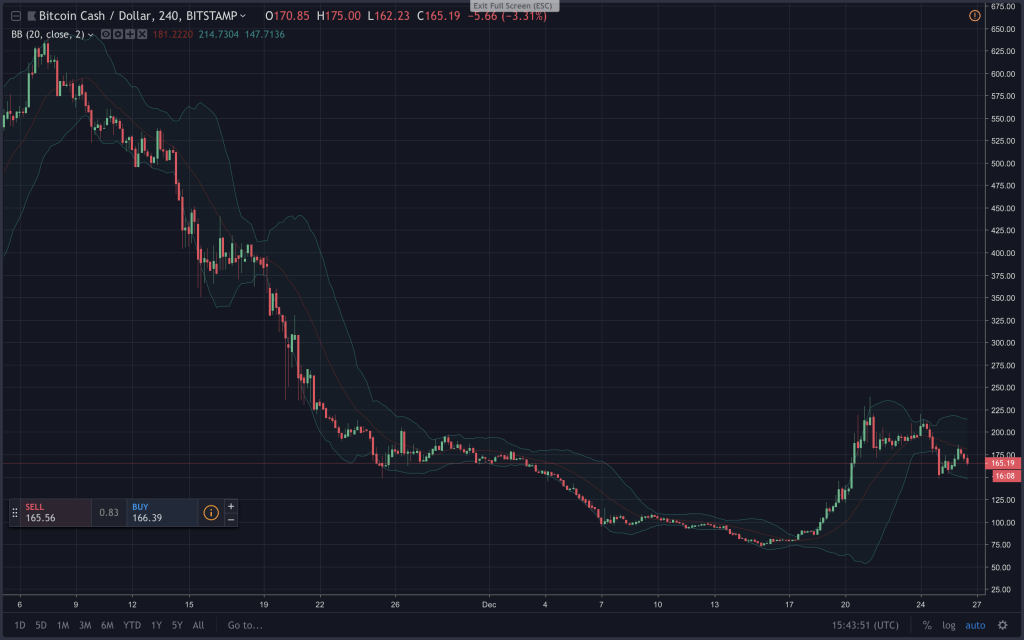Remove the BB indicator with the X icon
Viewport: 1024px width, 640px height.
142,34
